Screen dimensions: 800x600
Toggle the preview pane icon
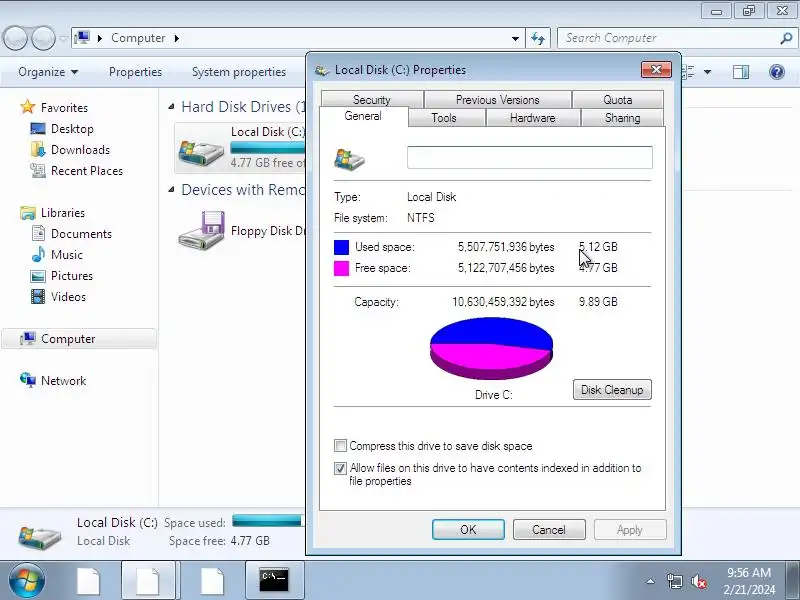pos(741,72)
